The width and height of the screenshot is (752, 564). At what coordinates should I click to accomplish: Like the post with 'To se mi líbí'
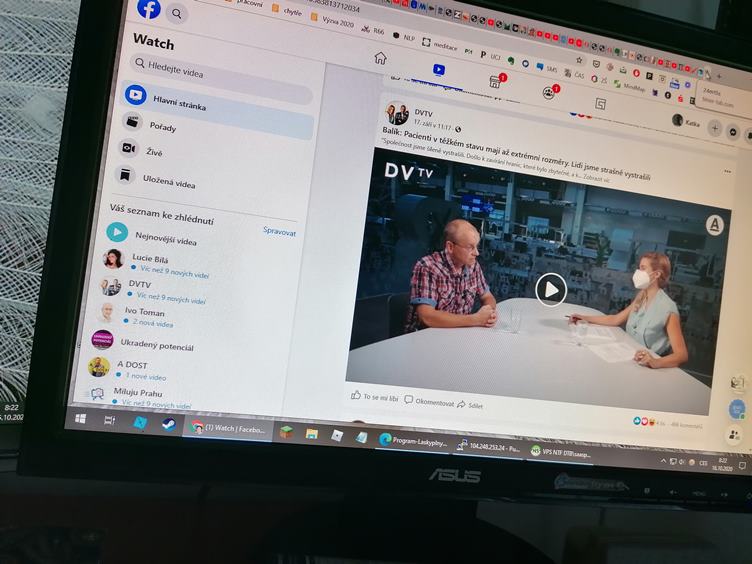(x=375, y=397)
